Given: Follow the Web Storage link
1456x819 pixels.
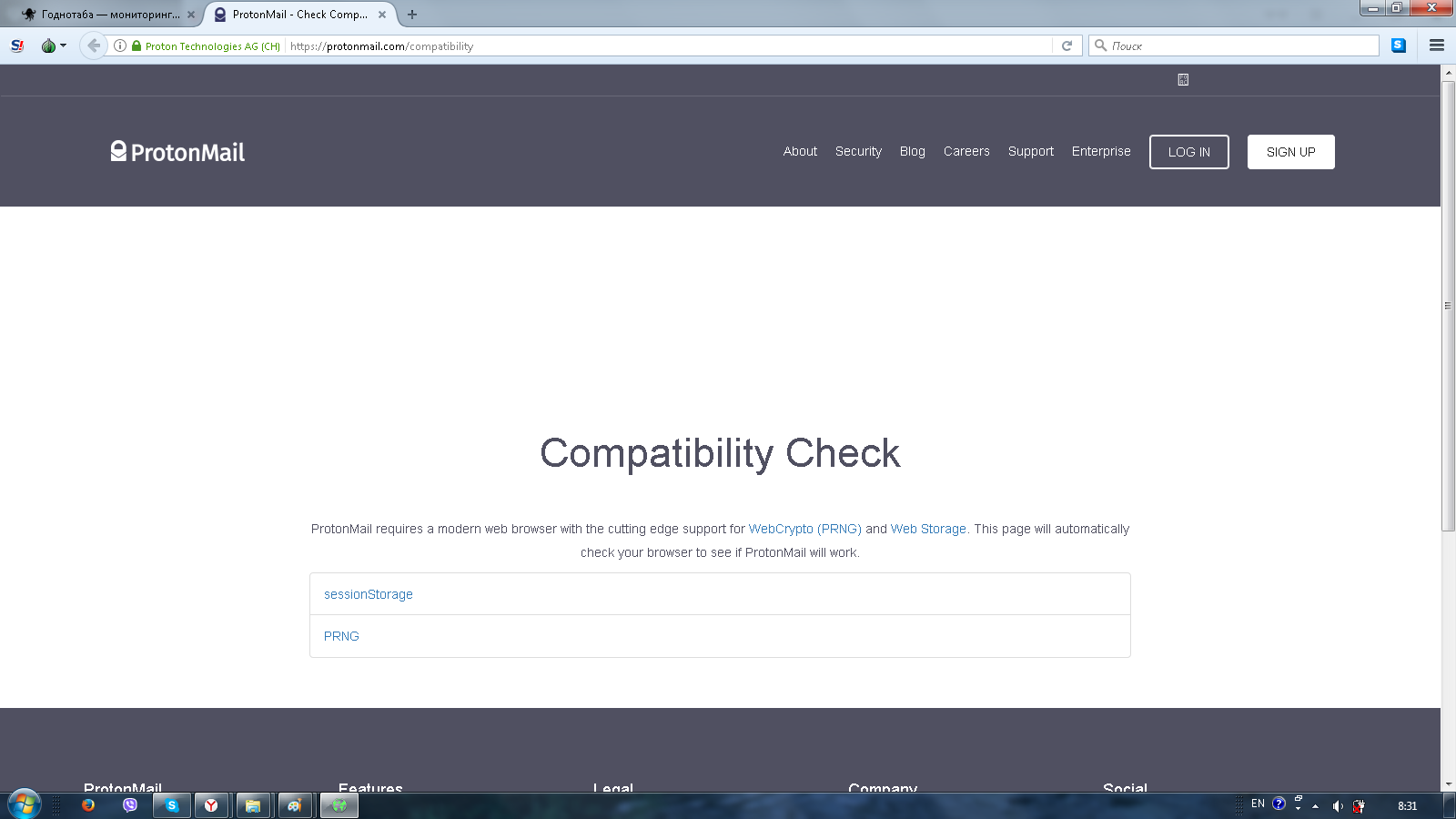Looking at the screenshot, I should [928, 529].
